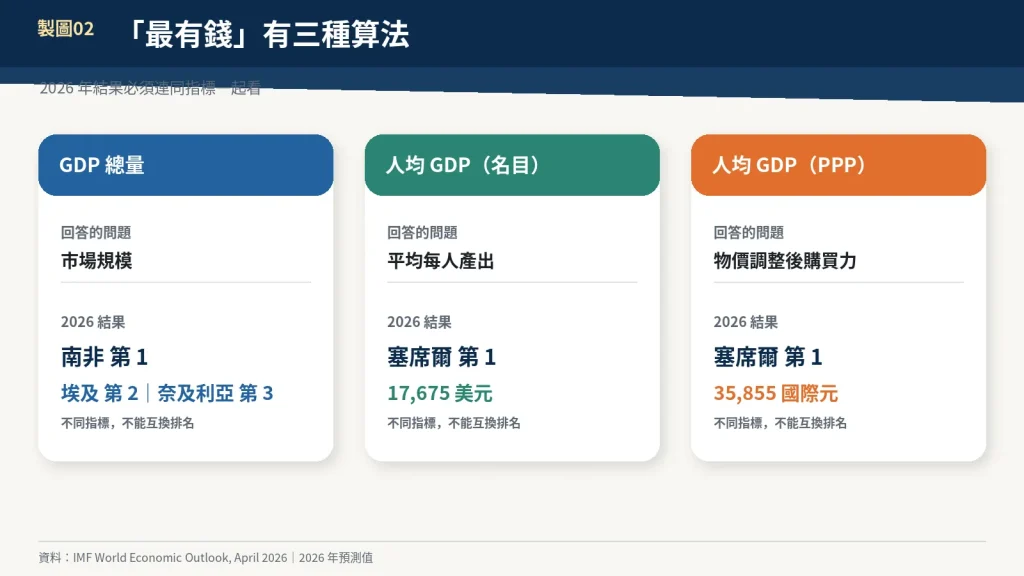This screenshot has width=1024, height=576.
Task: Click the text 物價調整後購買力
Action: tap(785, 261)
